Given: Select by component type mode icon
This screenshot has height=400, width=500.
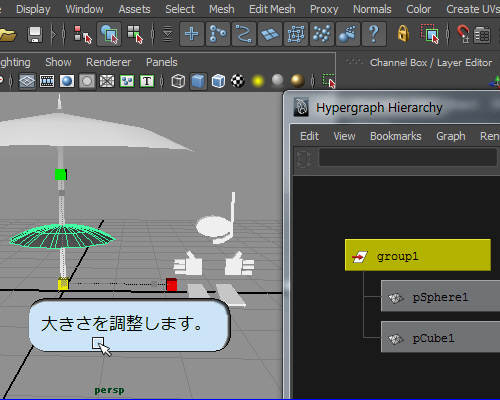Looking at the screenshot, I should 135,34.
